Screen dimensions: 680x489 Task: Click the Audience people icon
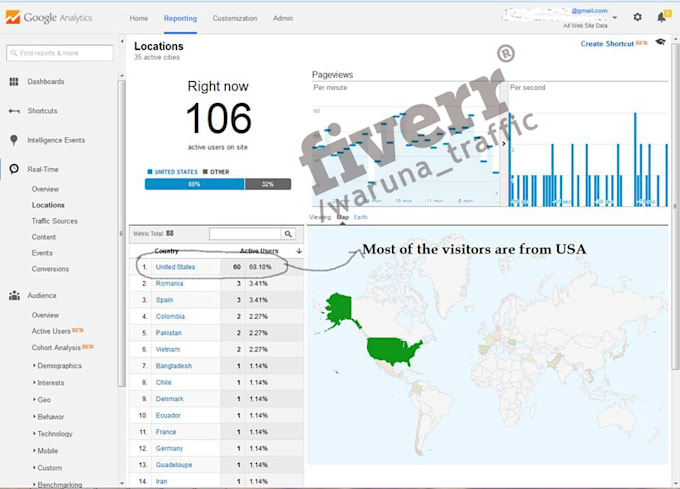click(14, 296)
